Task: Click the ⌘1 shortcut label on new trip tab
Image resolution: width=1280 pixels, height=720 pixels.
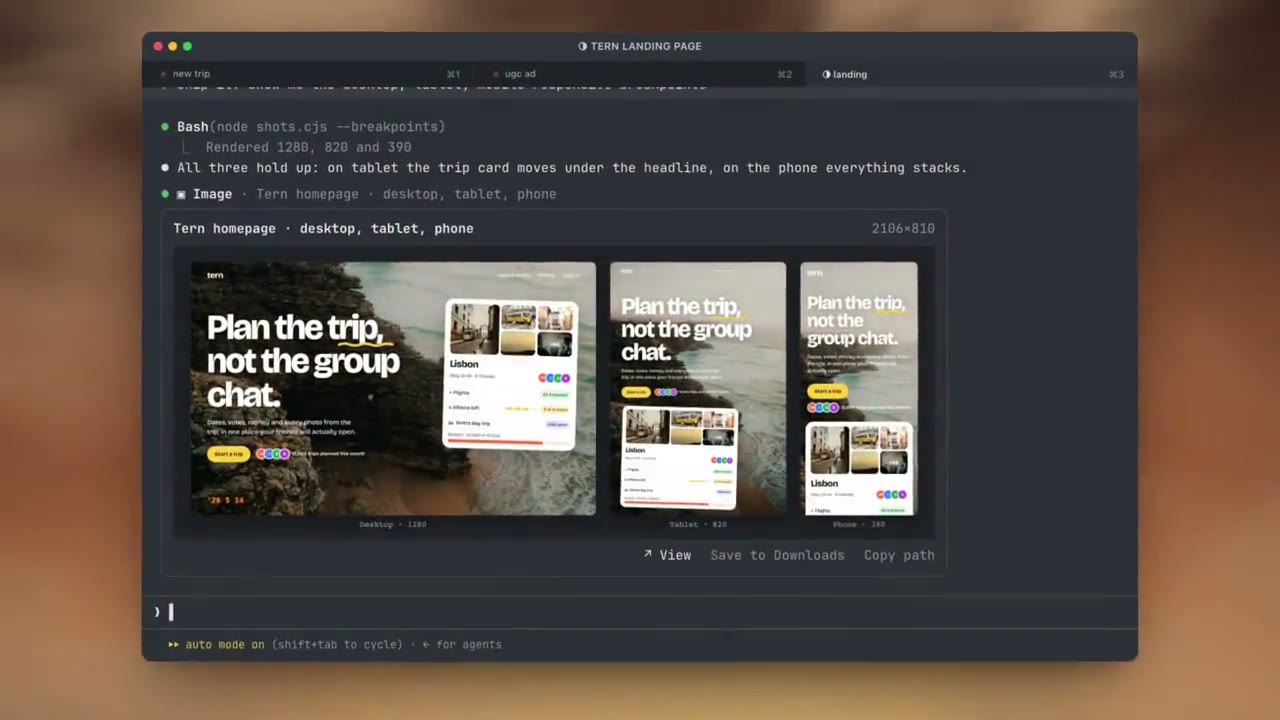Action: coord(453,74)
